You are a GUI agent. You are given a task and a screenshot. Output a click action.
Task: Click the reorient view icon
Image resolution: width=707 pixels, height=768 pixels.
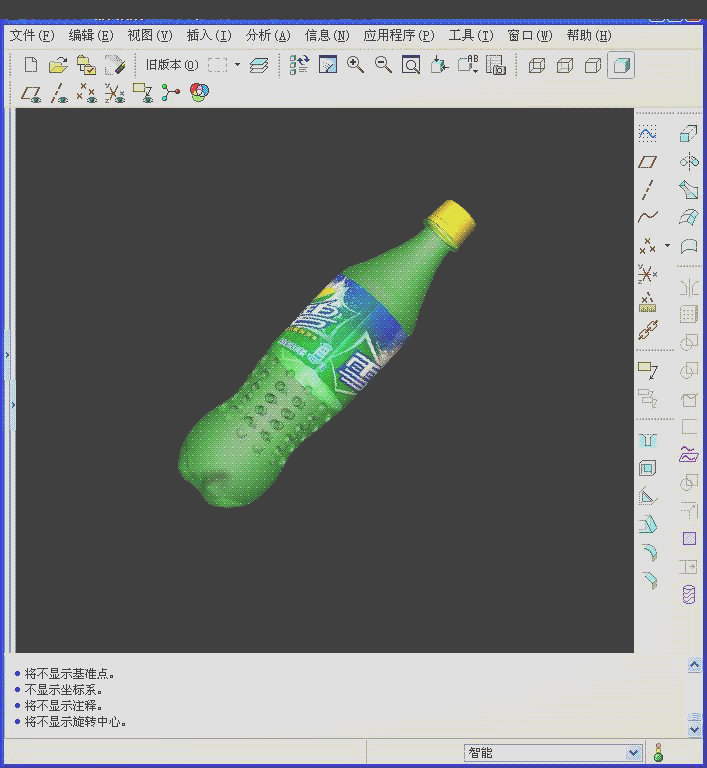439,65
